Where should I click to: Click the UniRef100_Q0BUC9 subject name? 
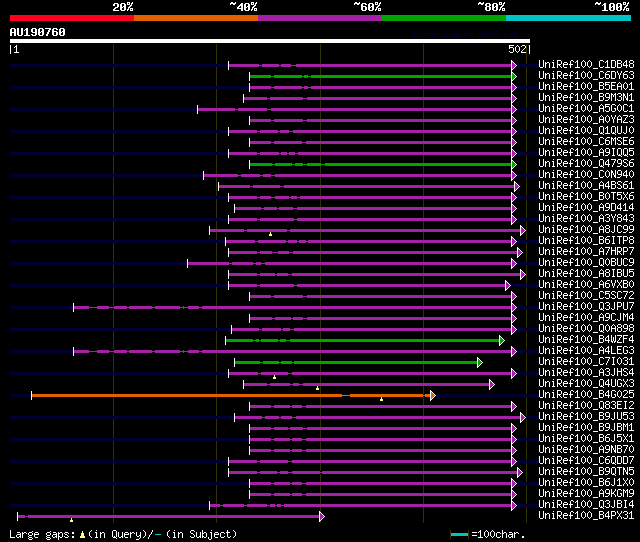(x=586, y=263)
